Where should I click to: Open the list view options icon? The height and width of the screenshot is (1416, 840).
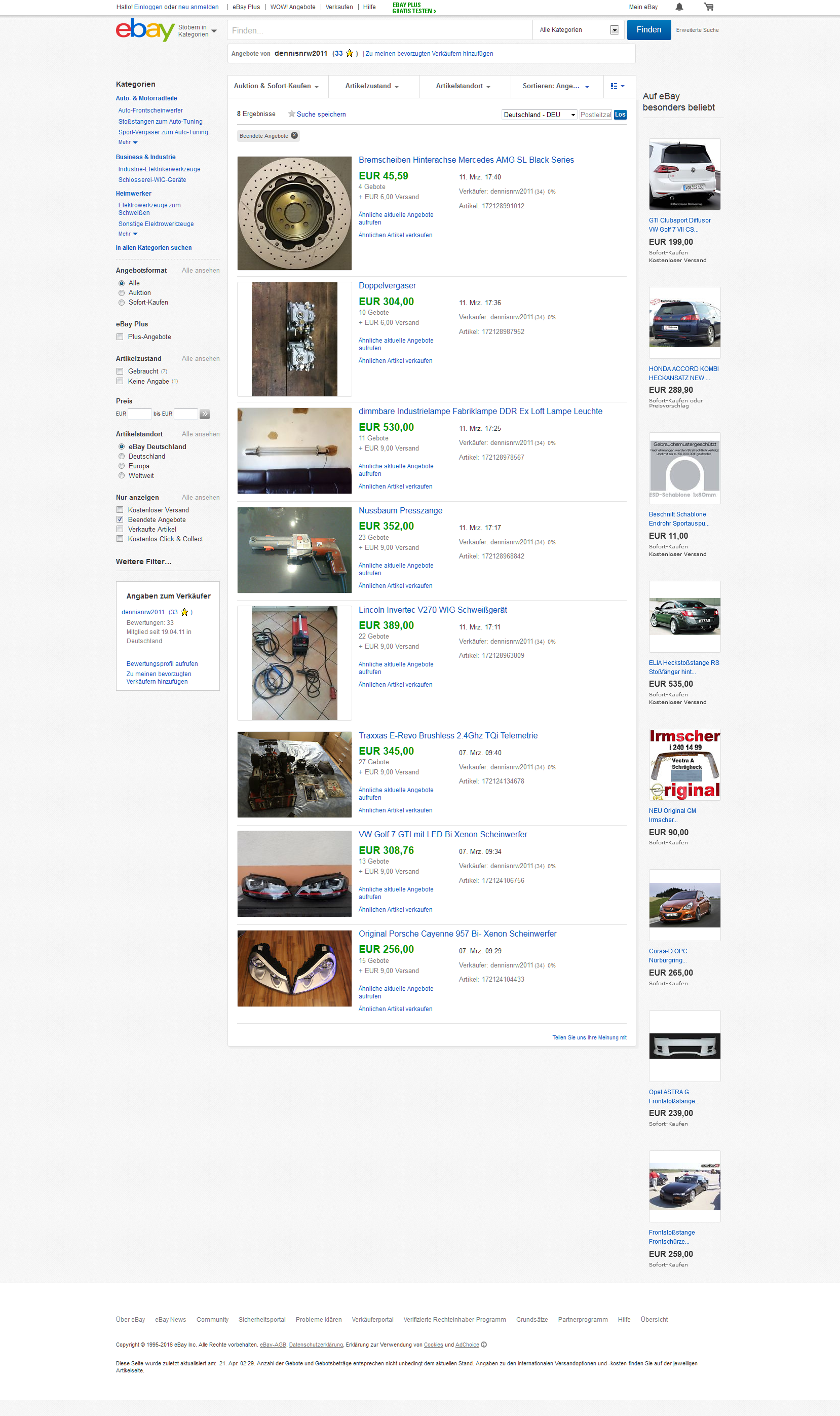pos(618,86)
